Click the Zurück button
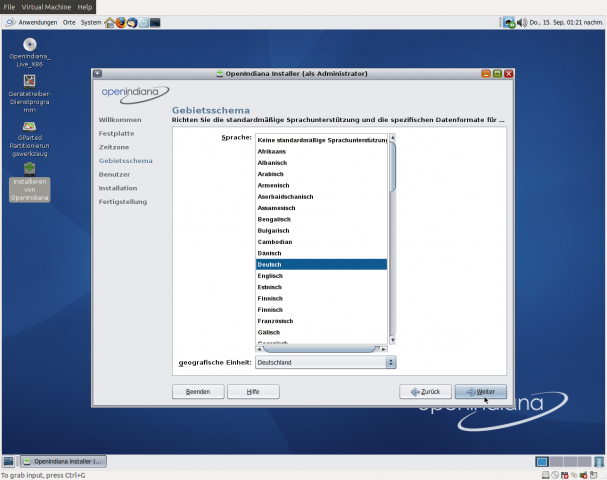607x480 pixels. coord(425,392)
